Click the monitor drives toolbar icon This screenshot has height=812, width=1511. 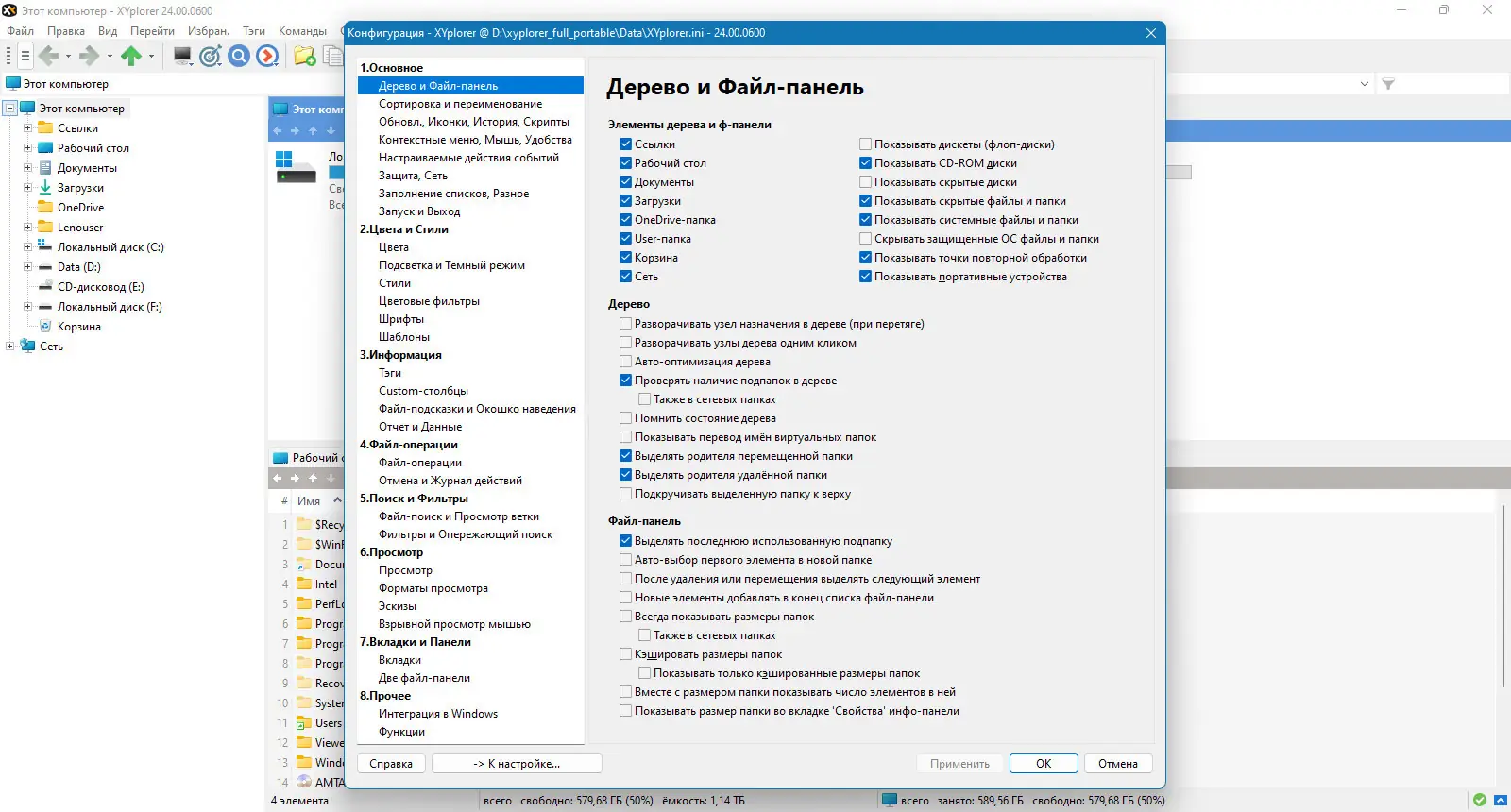click(182, 57)
